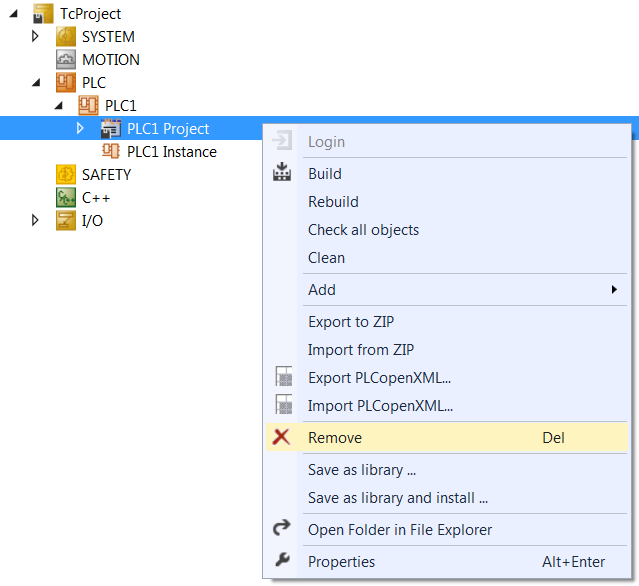Click the C++ node icon
Viewport: 639px width, 586px height.
pyautogui.click(x=66, y=197)
